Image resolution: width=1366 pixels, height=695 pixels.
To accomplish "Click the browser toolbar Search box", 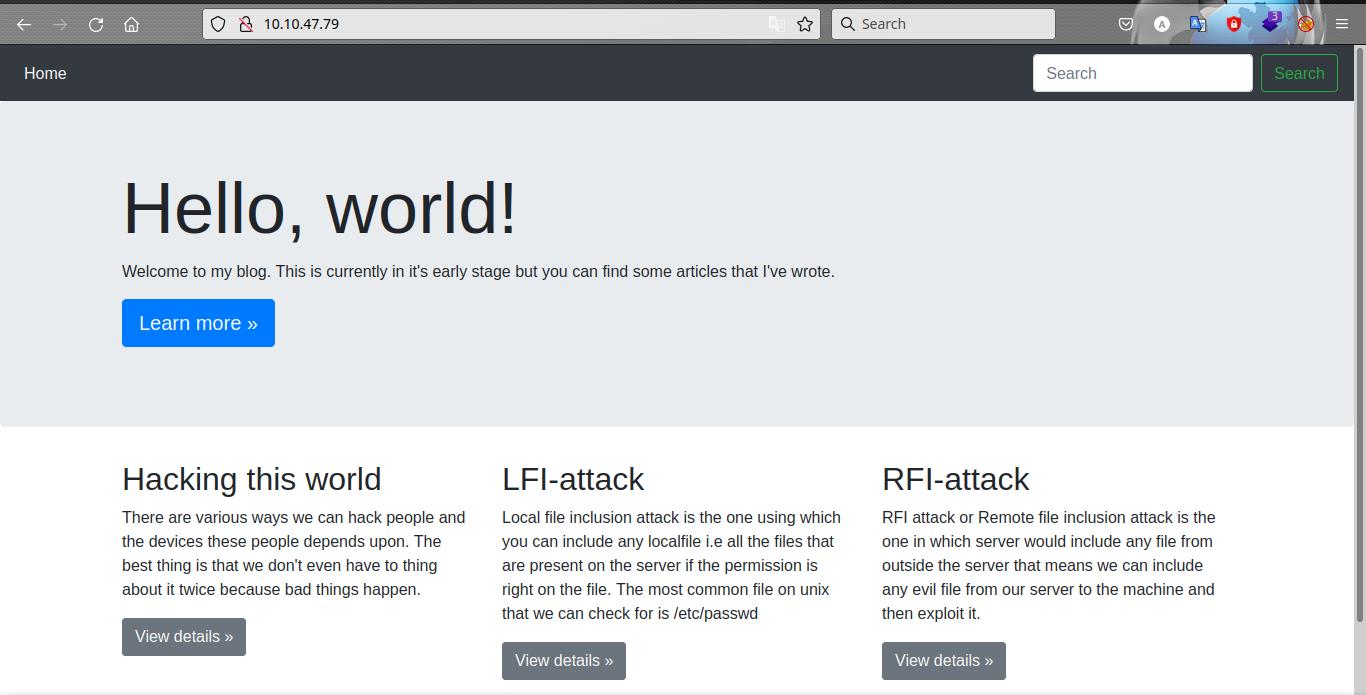I will pyautogui.click(x=943, y=24).
